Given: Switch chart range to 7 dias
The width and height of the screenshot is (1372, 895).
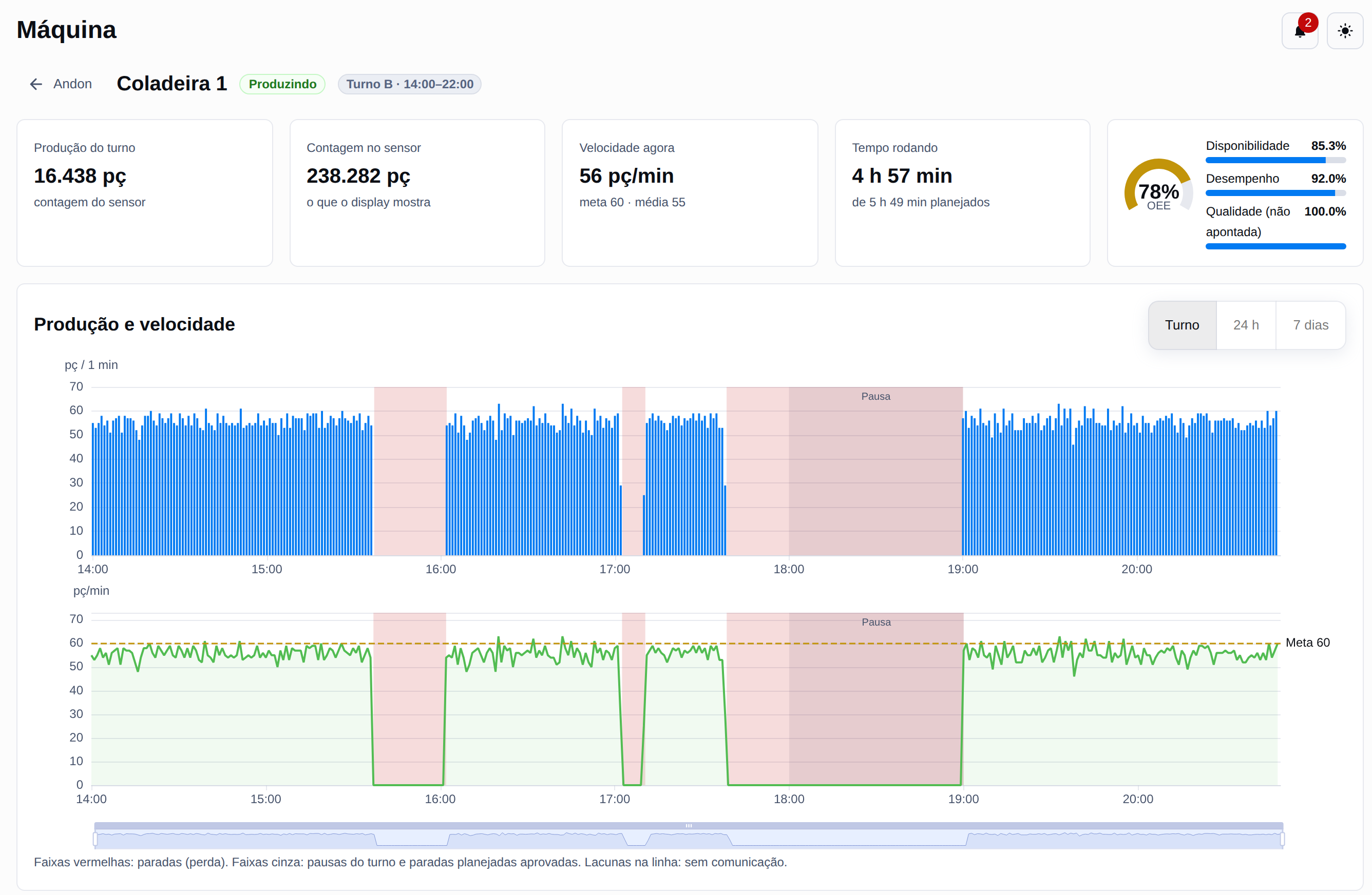Looking at the screenshot, I should click(x=1310, y=325).
